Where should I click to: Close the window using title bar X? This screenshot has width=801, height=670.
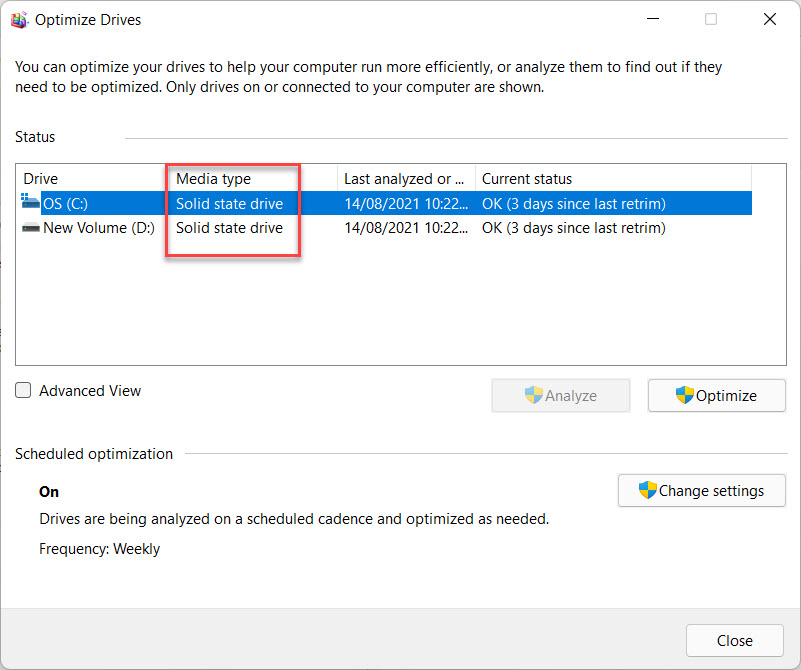(769, 20)
